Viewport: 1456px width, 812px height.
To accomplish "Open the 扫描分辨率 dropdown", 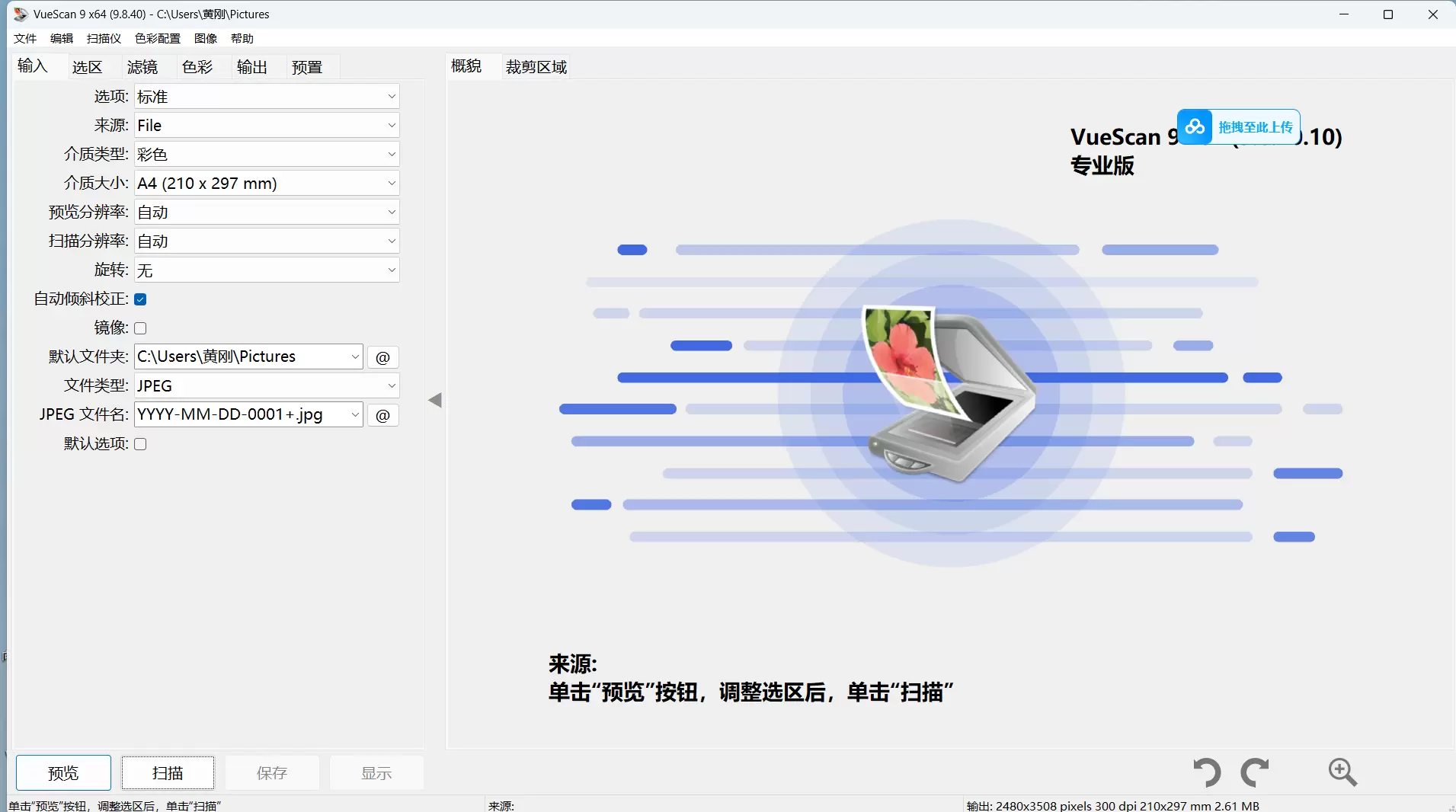I will point(267,241).
